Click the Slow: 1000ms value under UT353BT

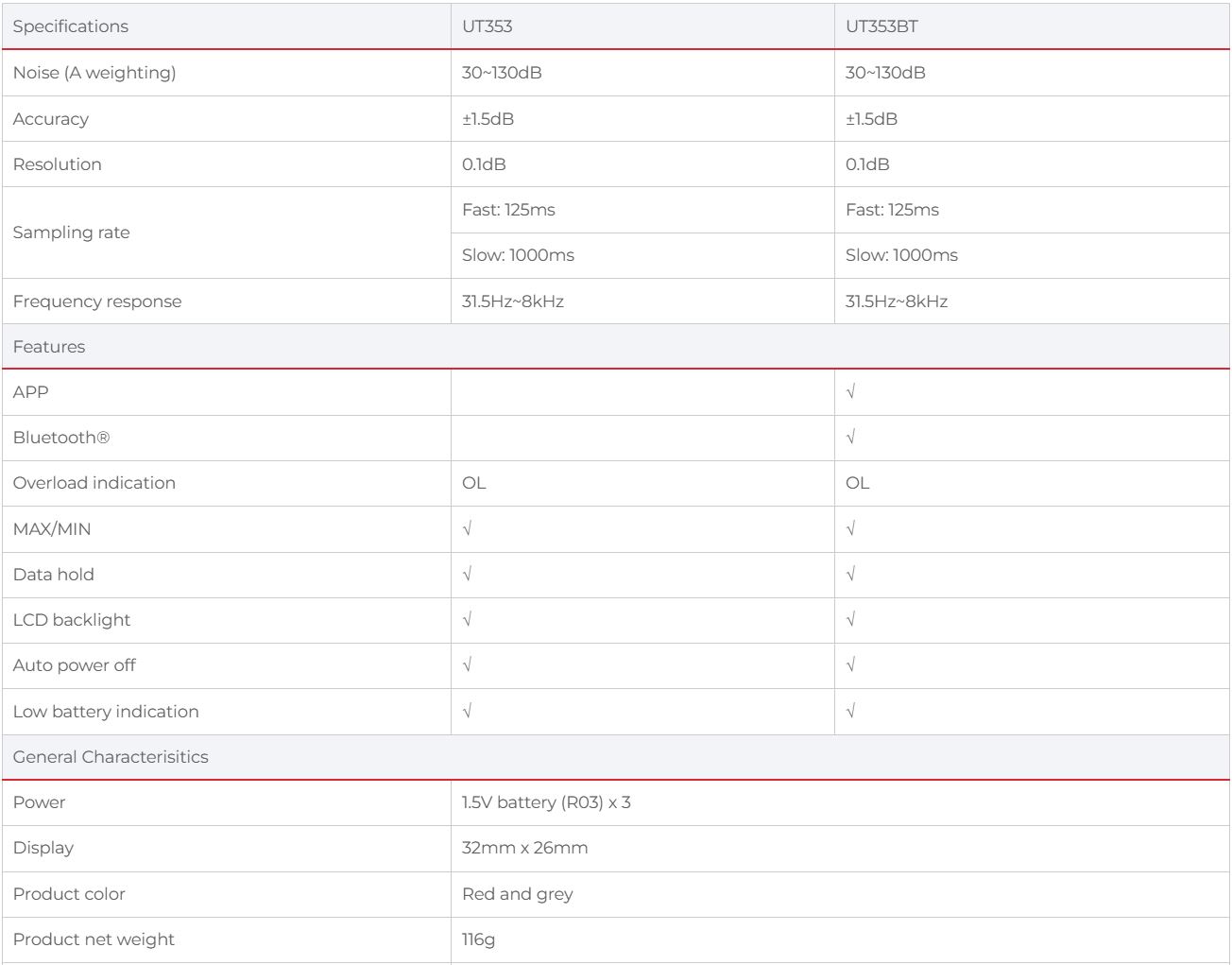point(901,255)
